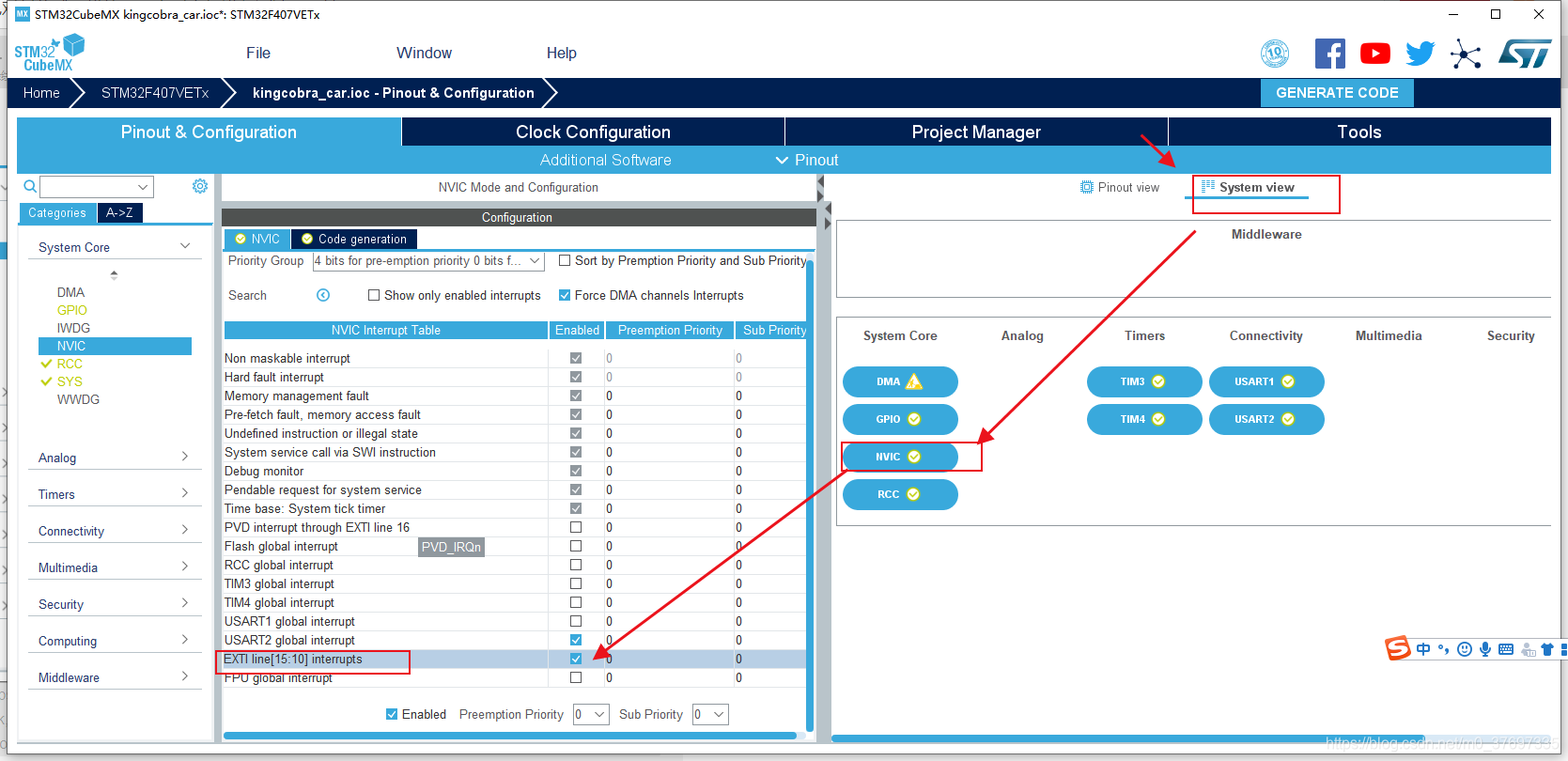Click the NVIC table horizontal scrollbar

pyautogui.click(x=509, y=736)
